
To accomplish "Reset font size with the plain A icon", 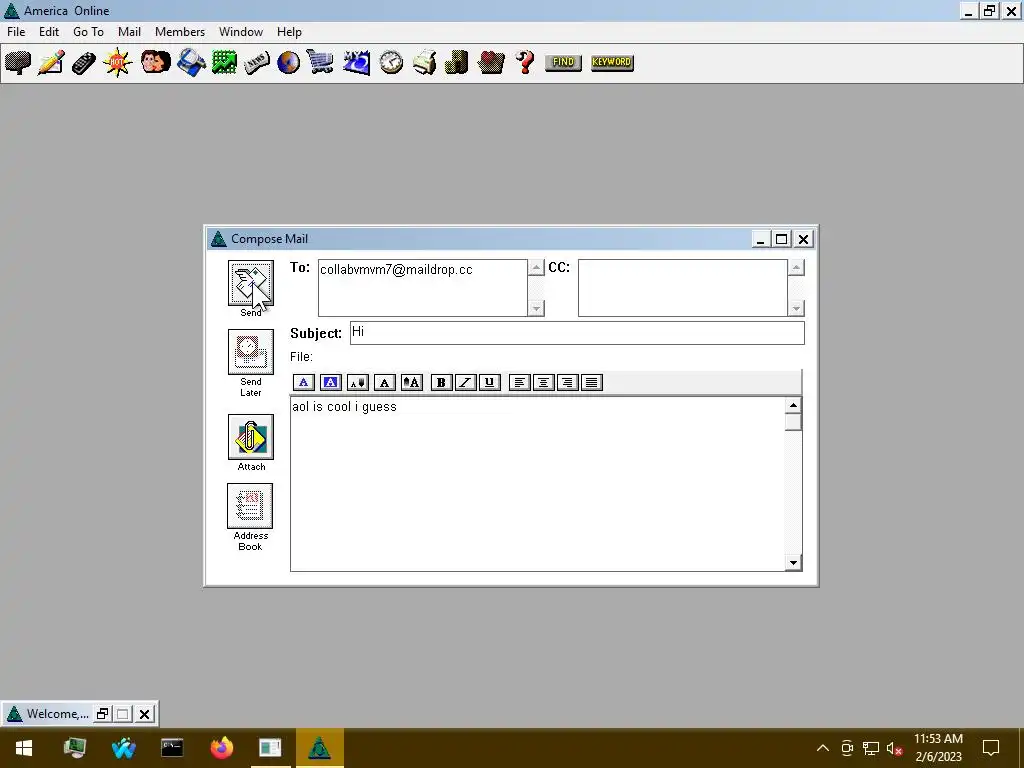I will [x=385, y=383].
